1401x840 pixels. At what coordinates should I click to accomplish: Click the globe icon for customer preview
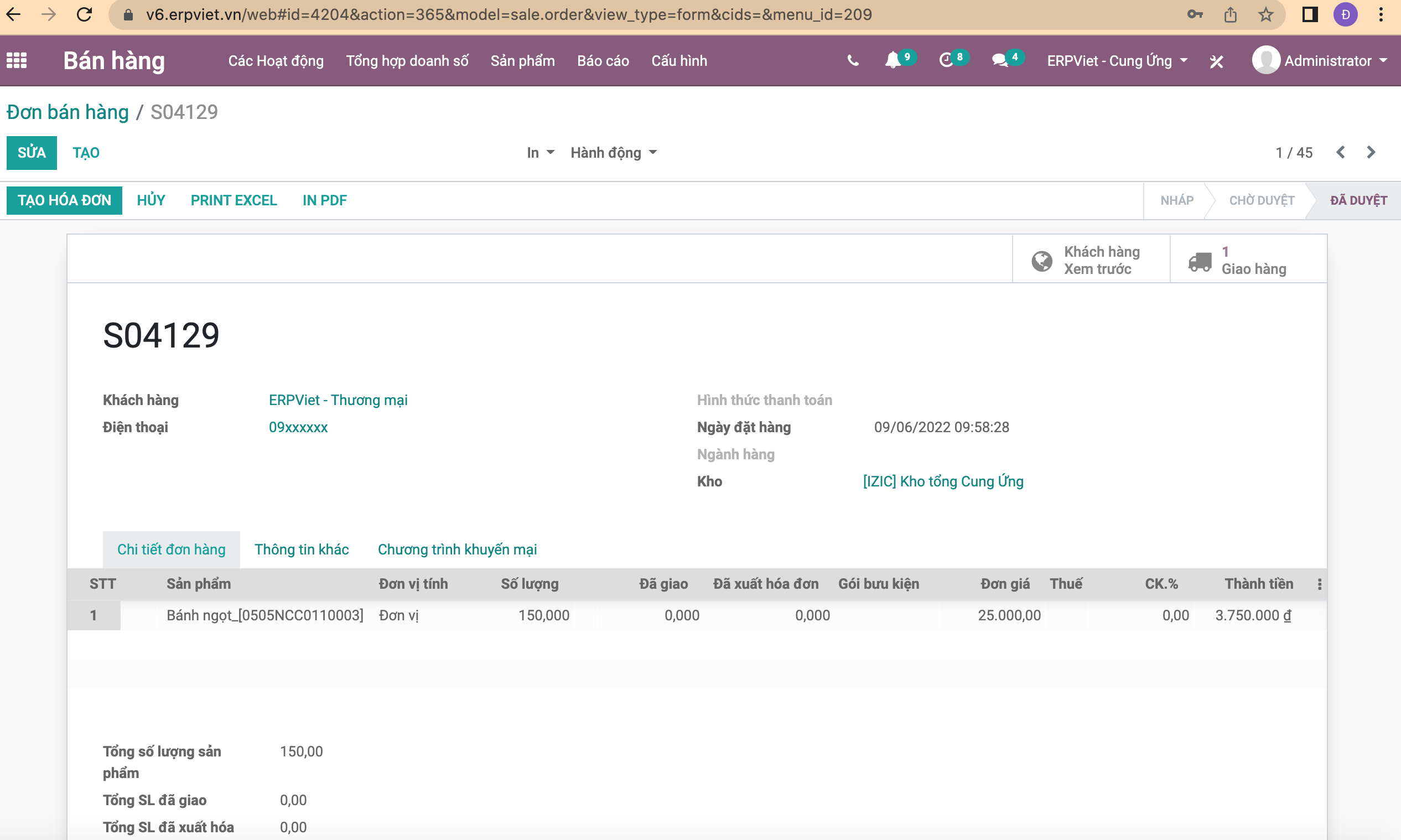(1042, 261)
